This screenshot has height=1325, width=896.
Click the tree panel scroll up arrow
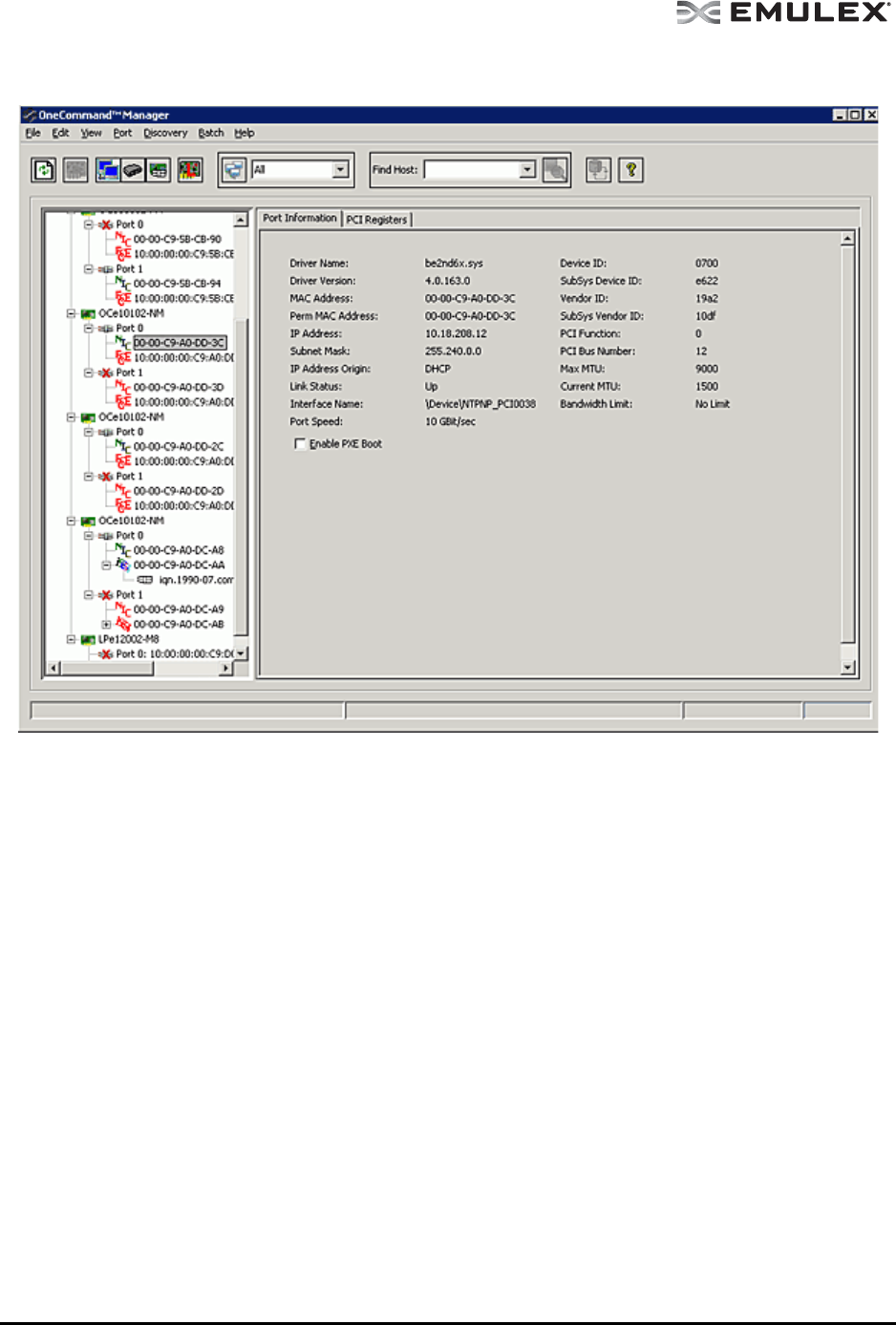click(241, 220)
